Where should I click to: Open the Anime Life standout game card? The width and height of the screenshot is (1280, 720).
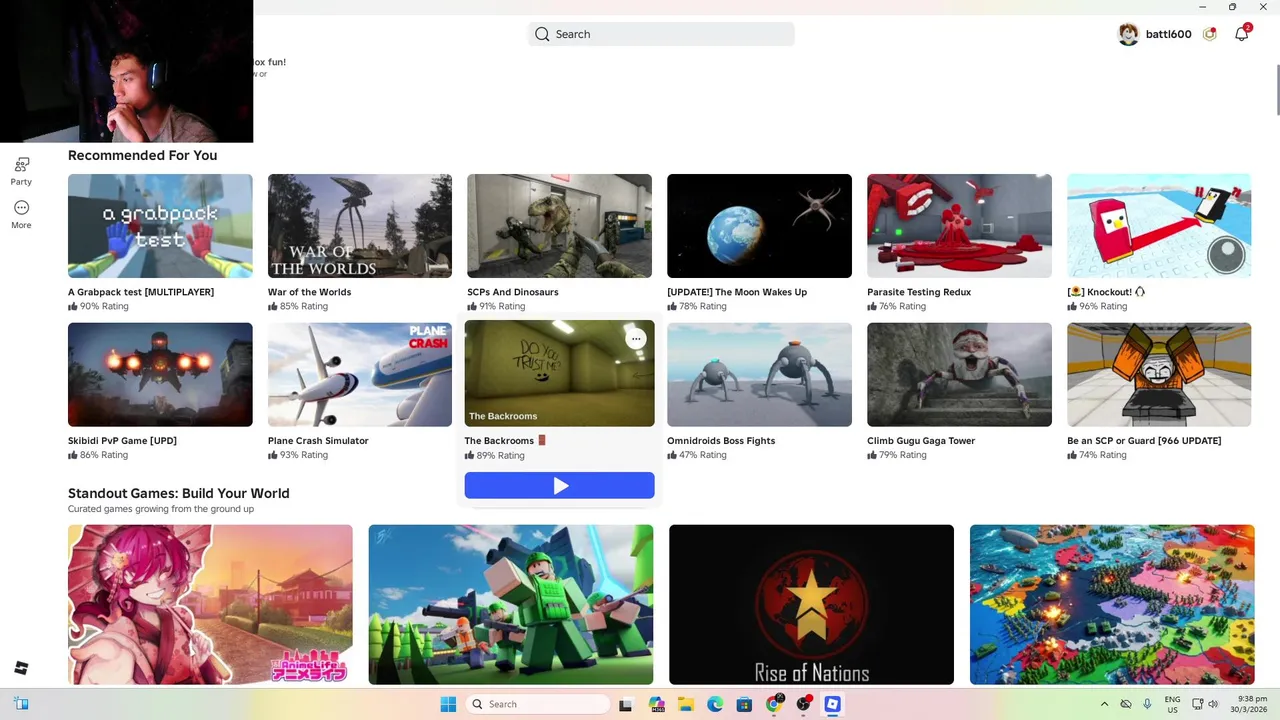210,604
